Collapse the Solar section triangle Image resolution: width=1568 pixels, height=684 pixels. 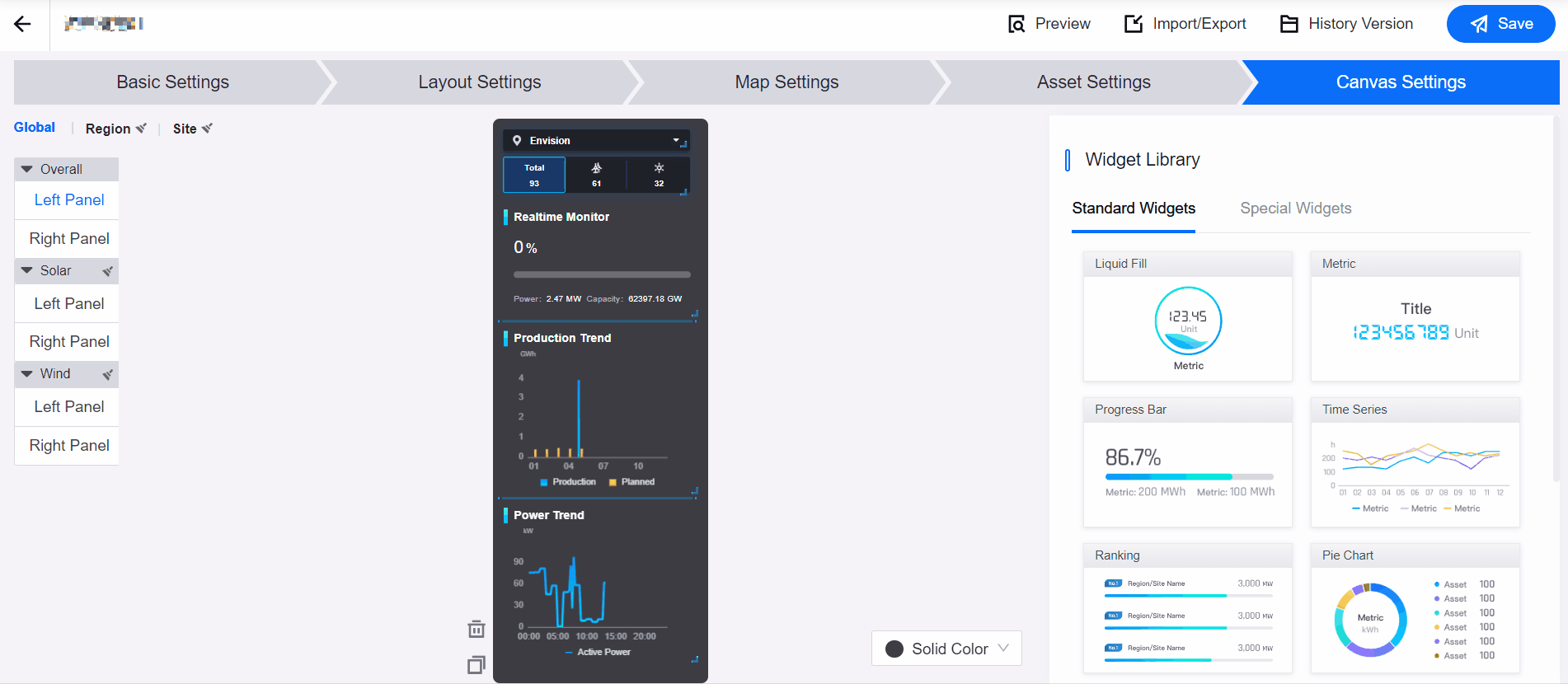click(27, 270)
